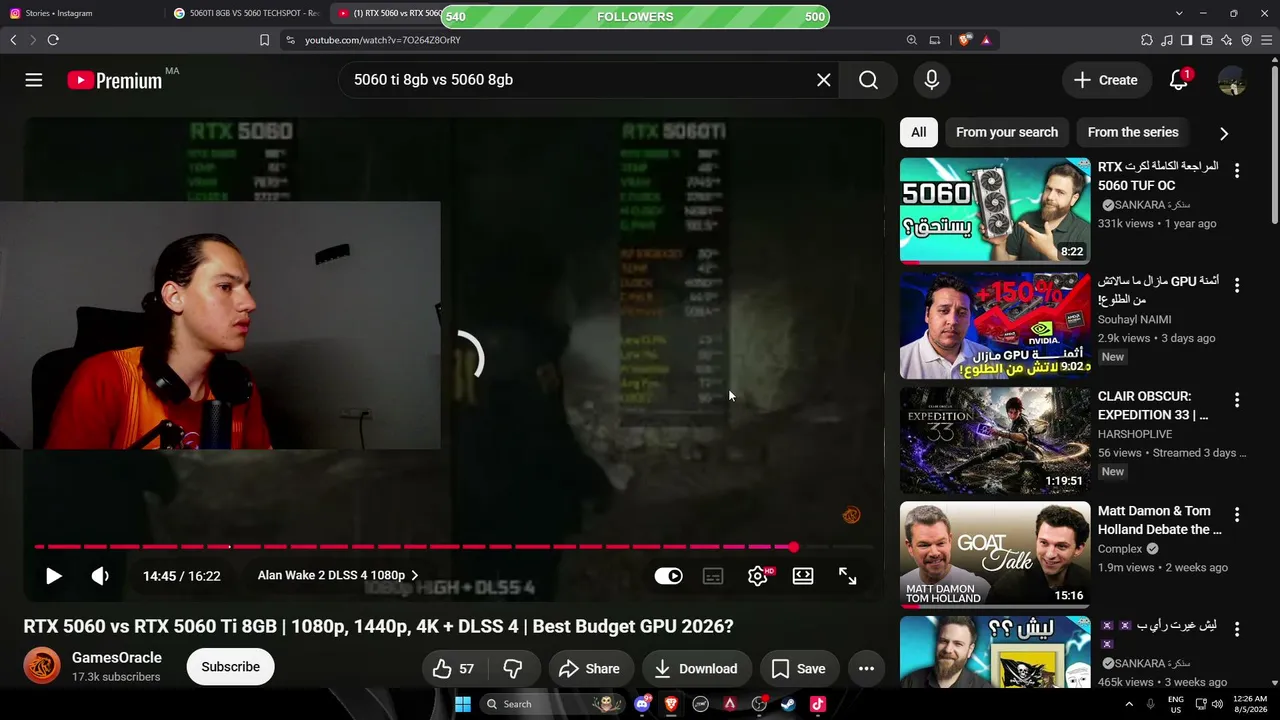Switch to the RTX 5060 YouTube tab
Screen dimensions: 1280x720
coord(390,13)
